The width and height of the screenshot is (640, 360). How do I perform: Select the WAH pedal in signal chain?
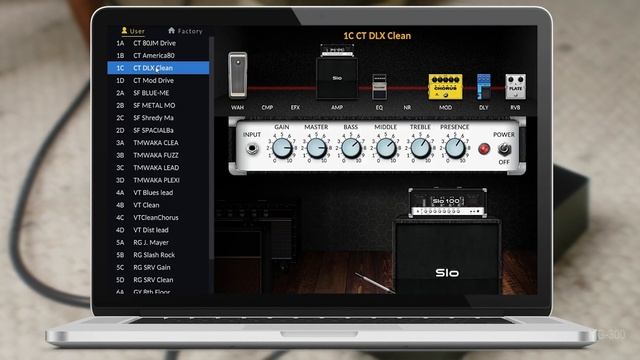point(238,75)
